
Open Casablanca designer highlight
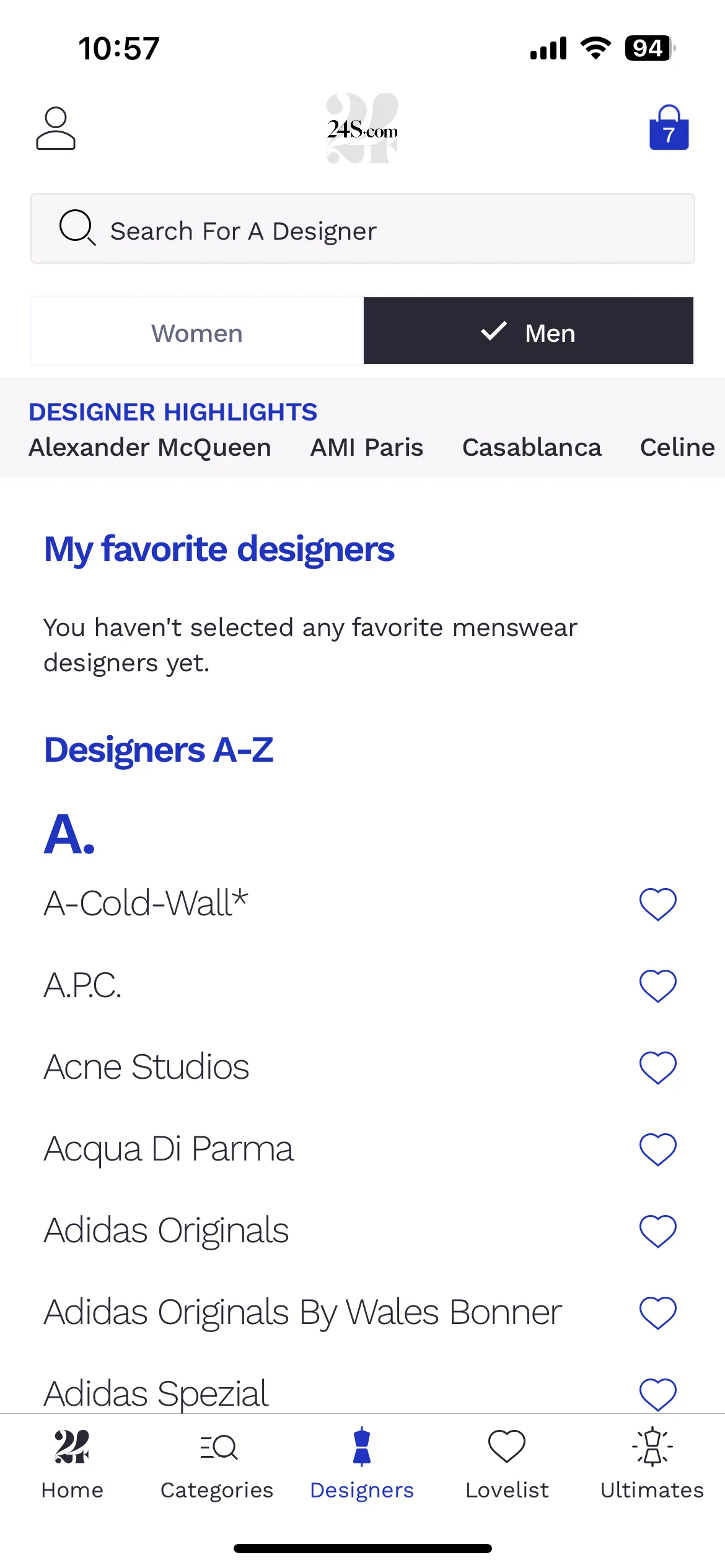point(532,447)
